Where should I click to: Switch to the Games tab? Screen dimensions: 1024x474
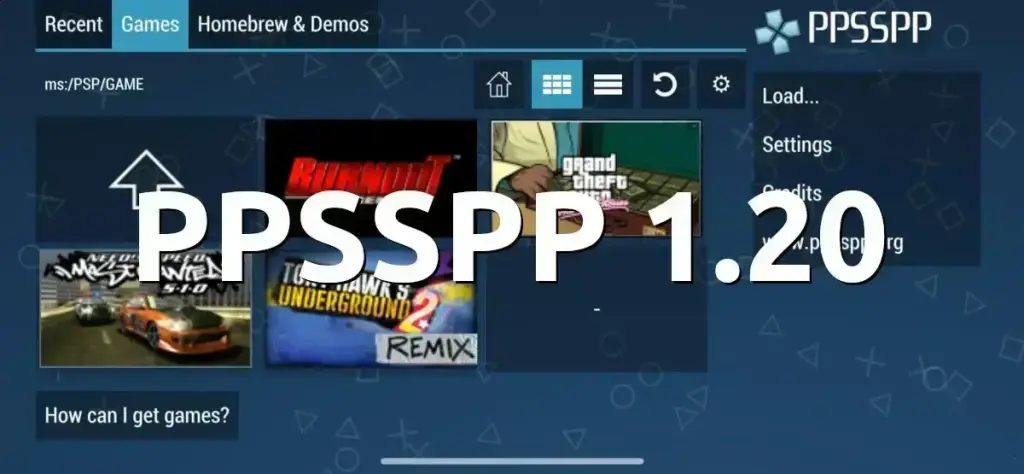coord(150,24)
